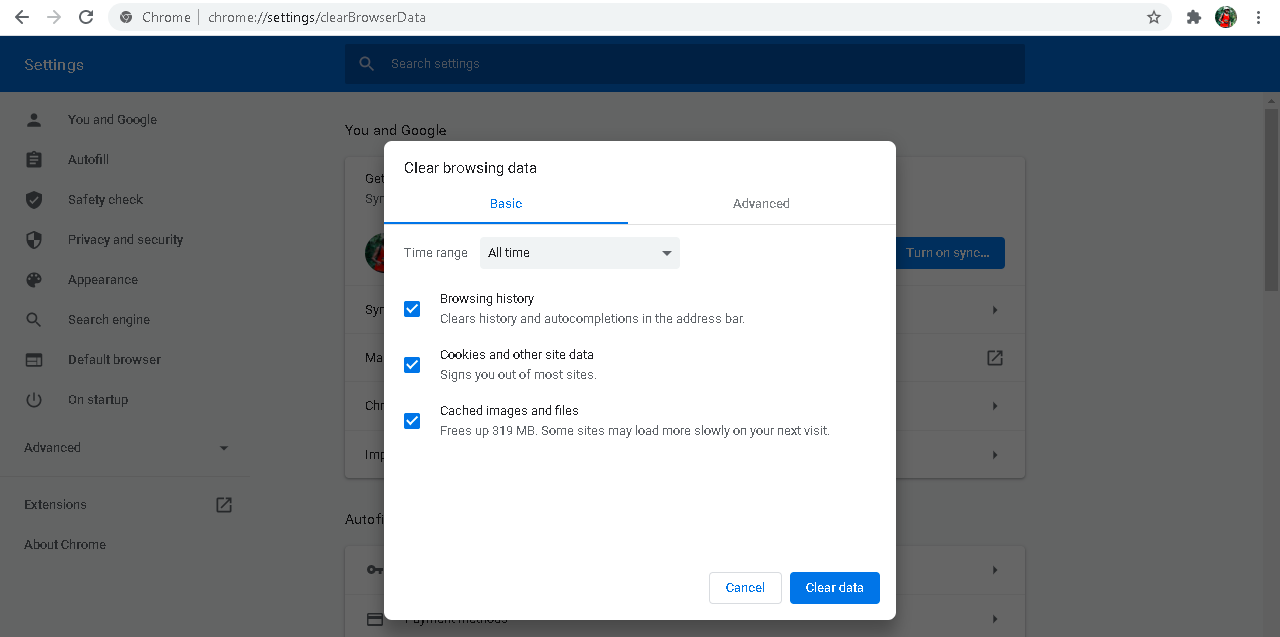1280x637 pixels.
Task: Click the Settings title in header
Action: [54, 65]
